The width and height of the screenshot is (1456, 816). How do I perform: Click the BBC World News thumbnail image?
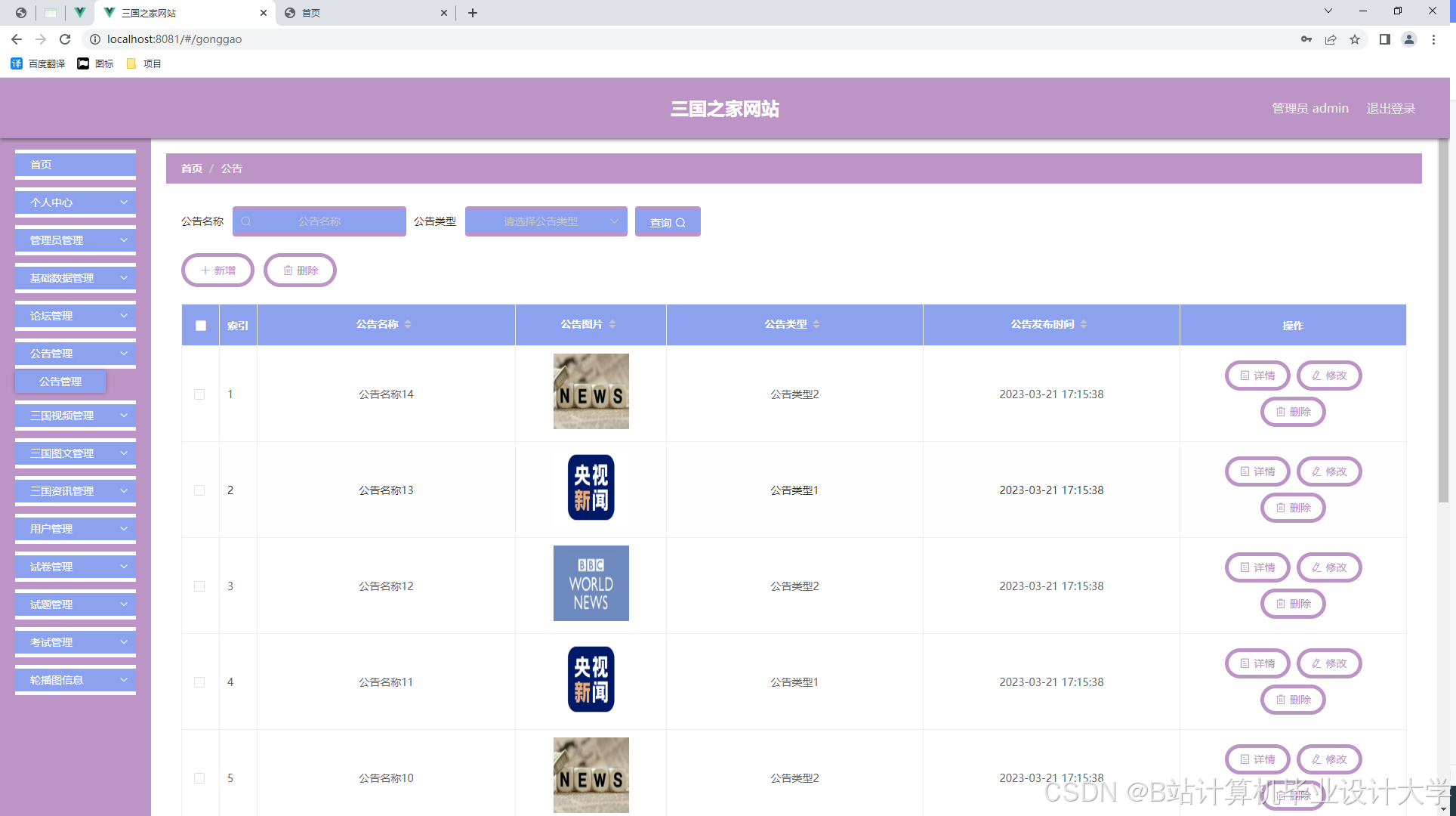tap(591, 583)
